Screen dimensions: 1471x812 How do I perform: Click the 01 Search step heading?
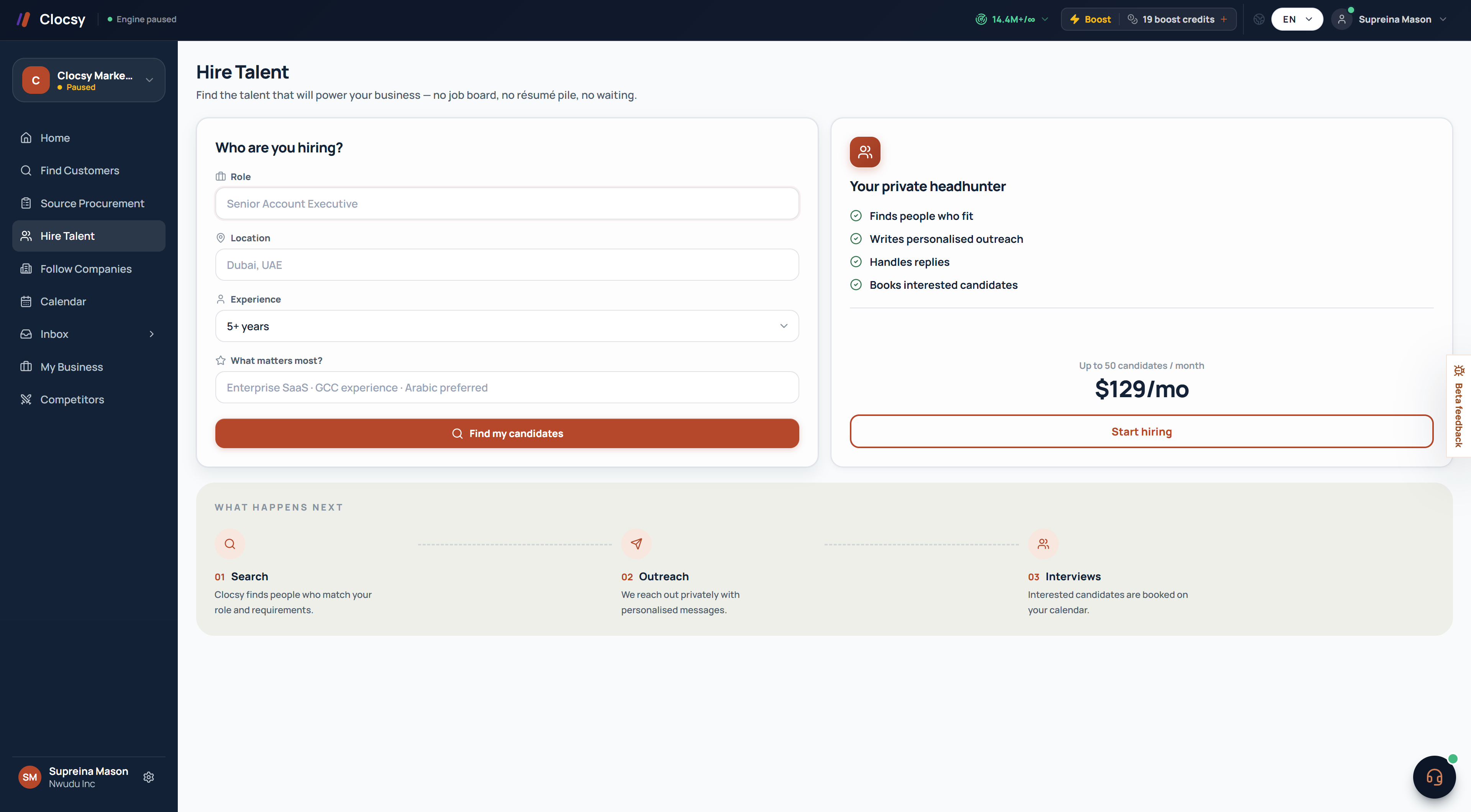[x=241, y=576]
